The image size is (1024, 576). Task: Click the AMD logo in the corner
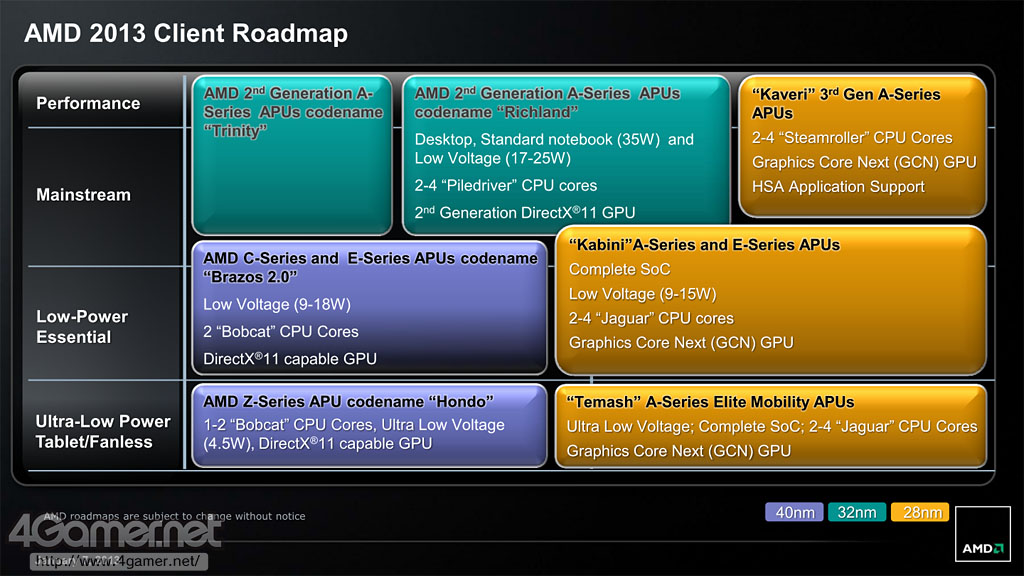tap(982, 534)
